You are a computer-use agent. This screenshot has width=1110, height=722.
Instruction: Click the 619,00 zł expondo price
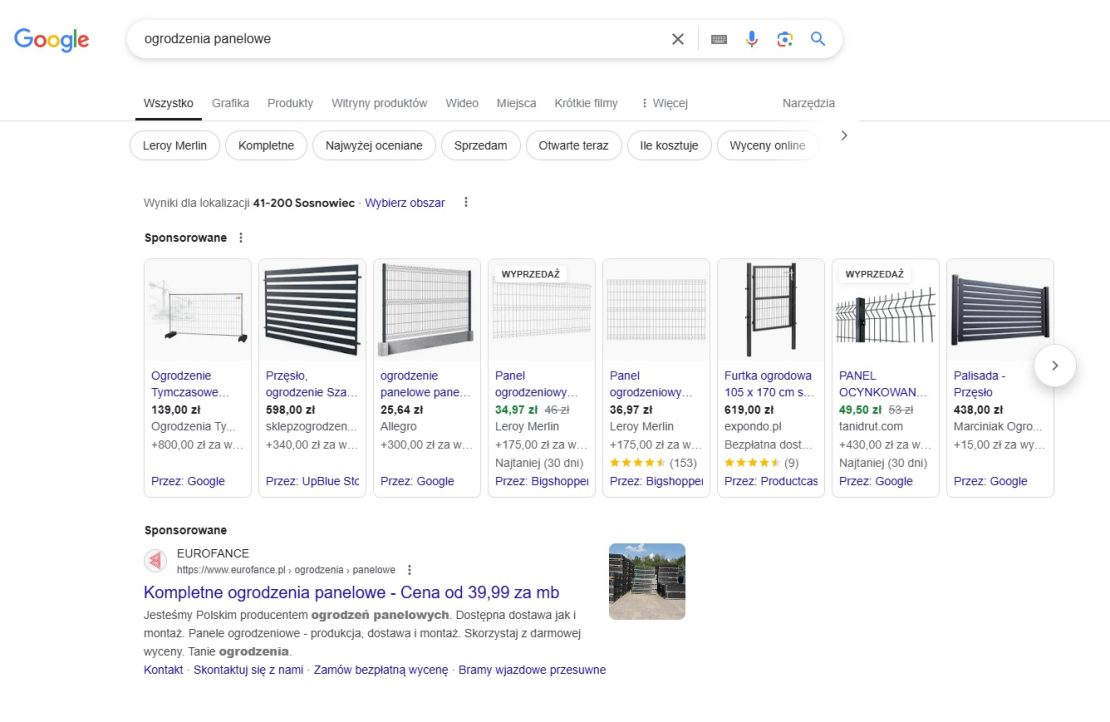tap(749, 410)
